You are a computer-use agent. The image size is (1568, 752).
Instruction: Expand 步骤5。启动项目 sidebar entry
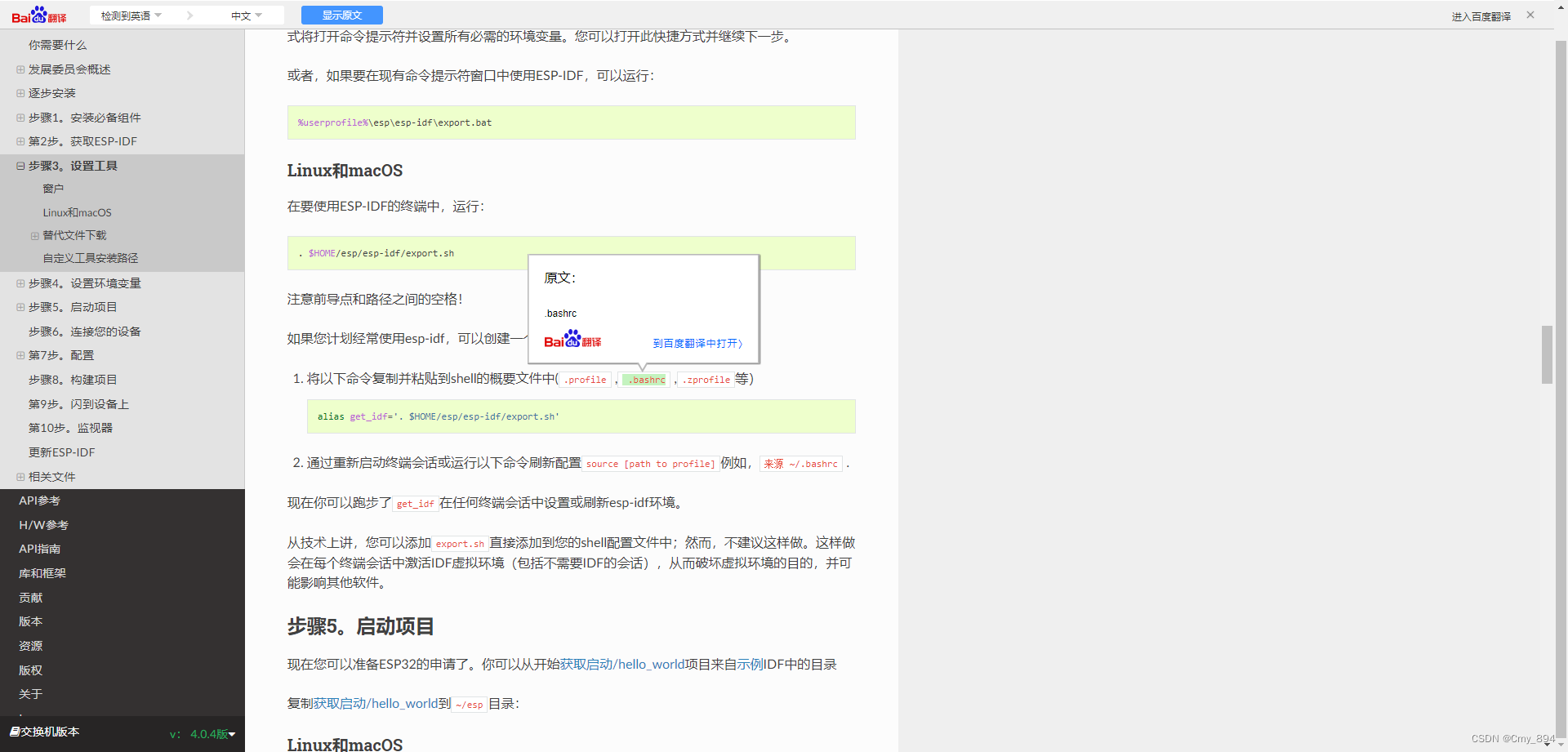coord(20,307)
